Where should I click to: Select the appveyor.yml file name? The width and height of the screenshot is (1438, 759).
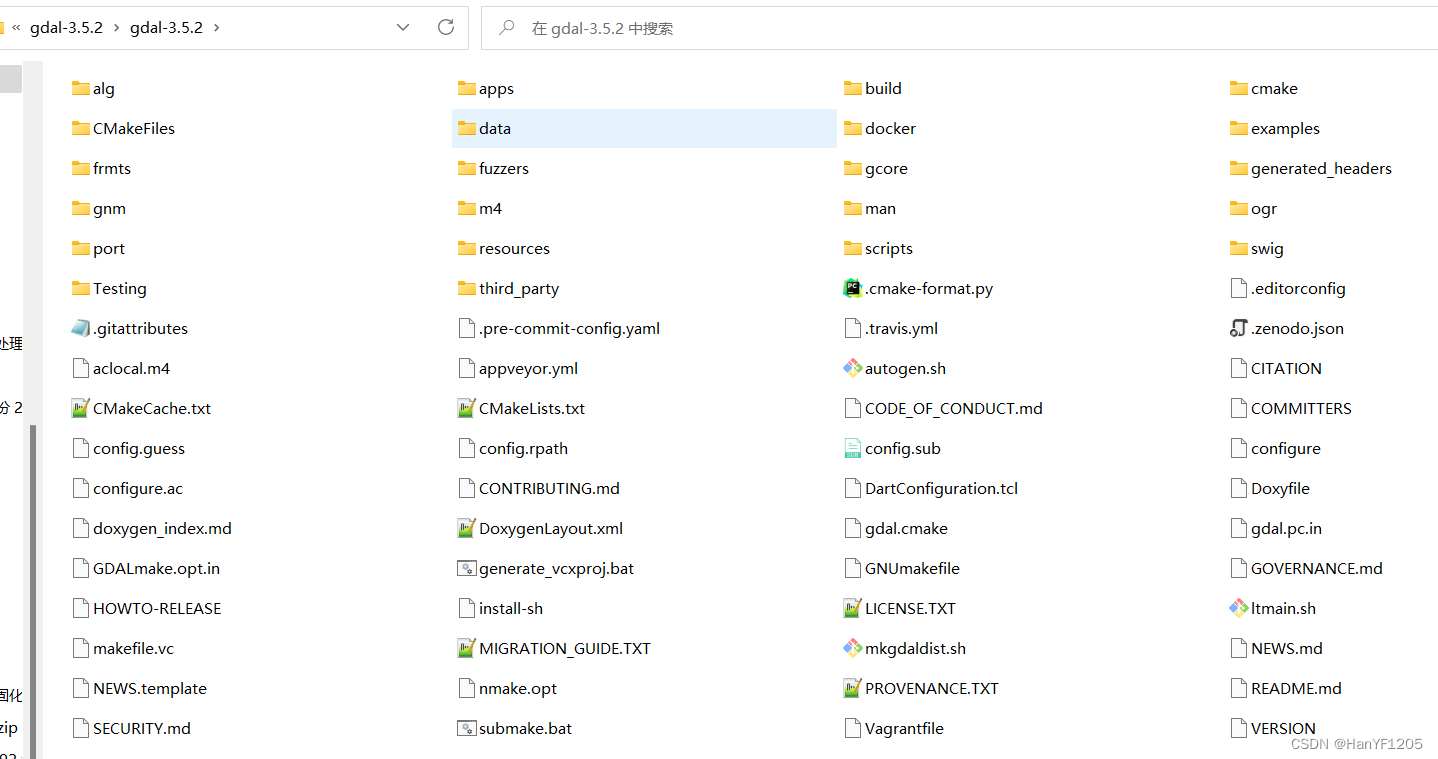pos(528,368)
